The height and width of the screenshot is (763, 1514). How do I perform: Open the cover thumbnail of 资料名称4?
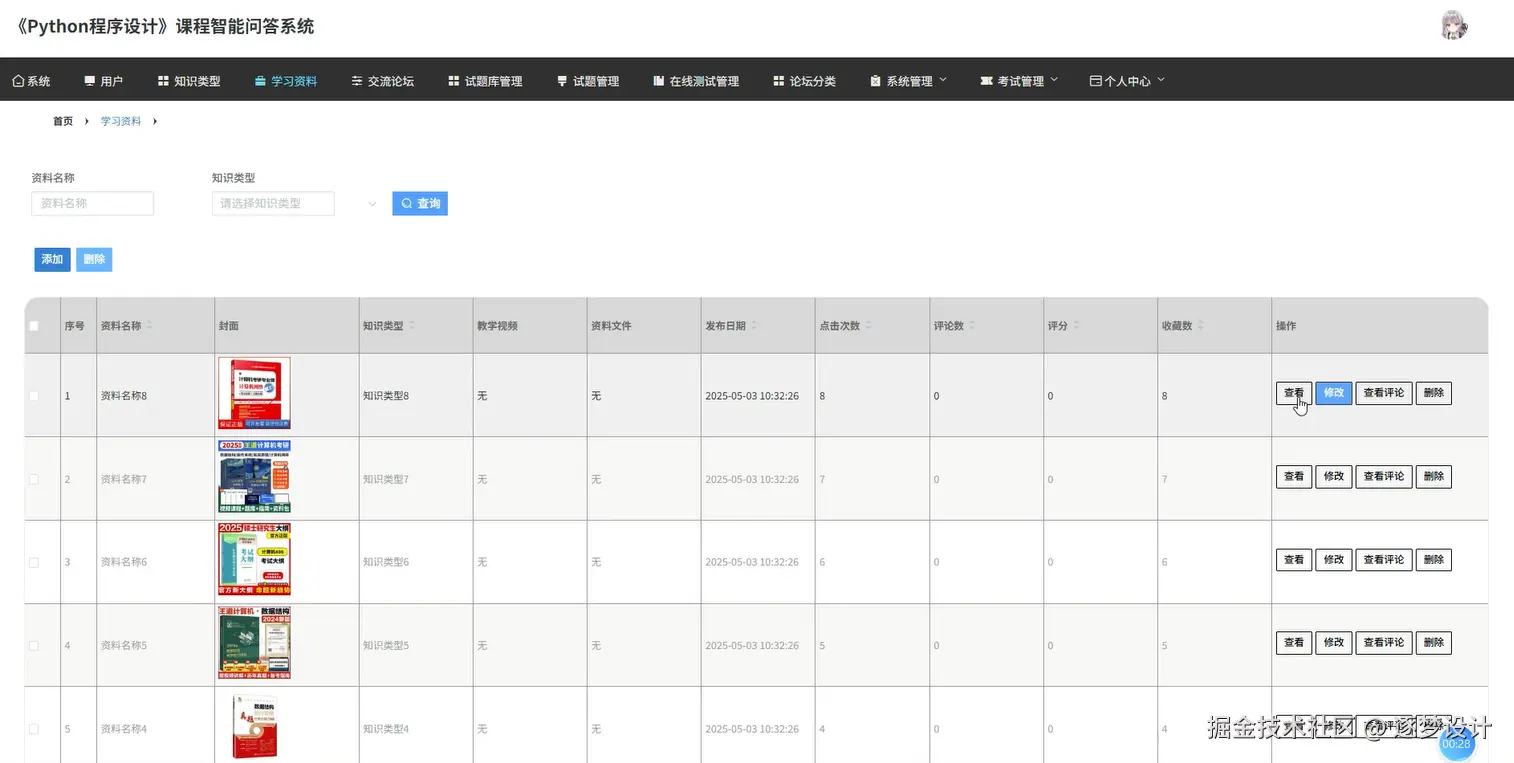pos(254,726)
